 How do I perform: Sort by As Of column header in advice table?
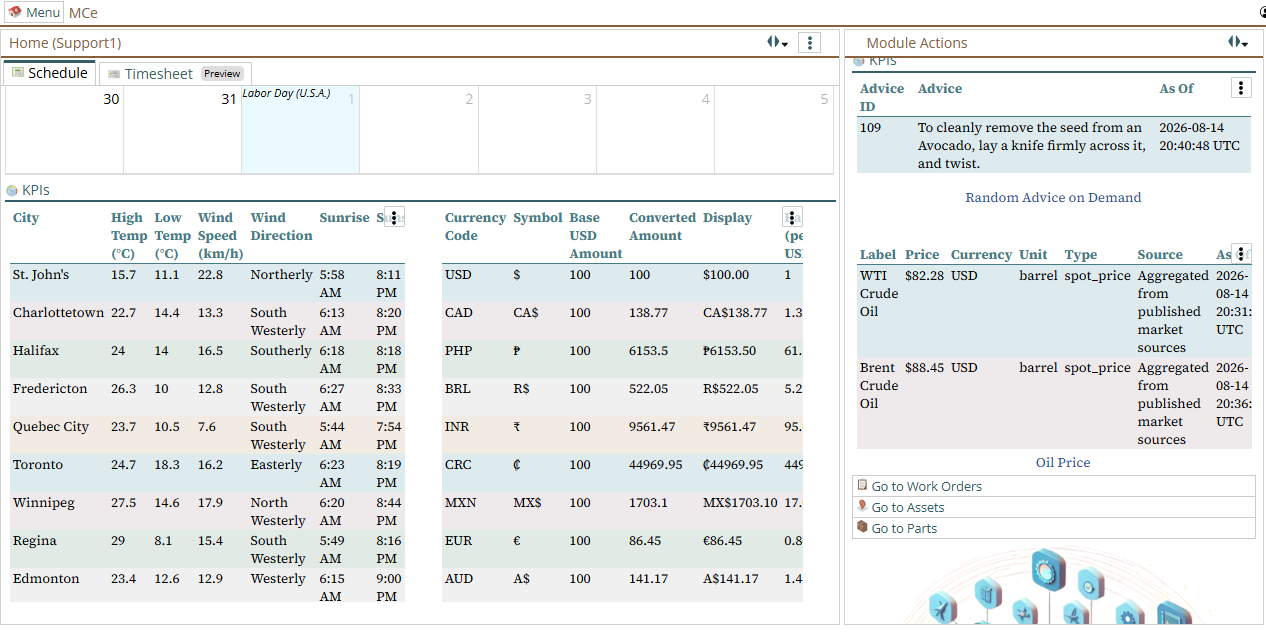pos(1177,89)
